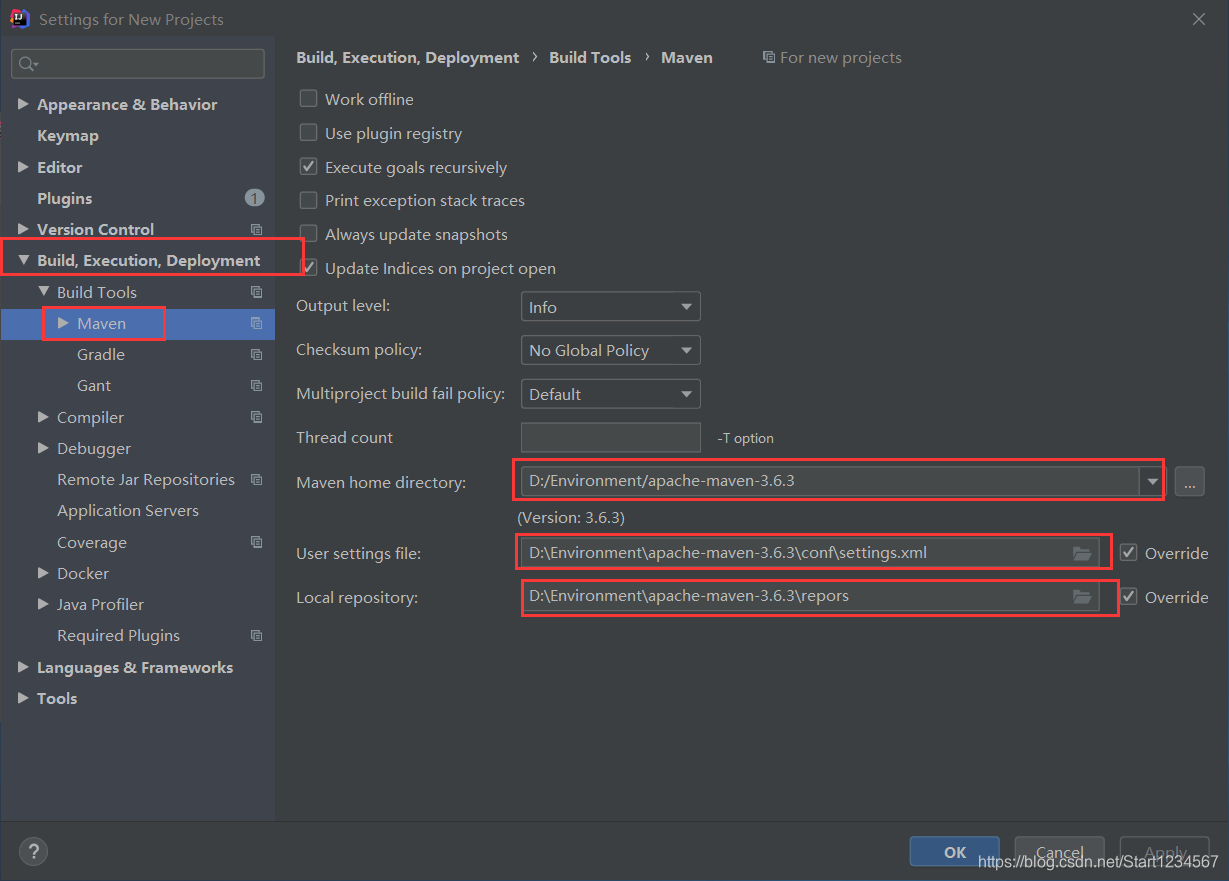This screenshot has width=1229, height=881.
Task: Enable Print exception stack traces
Action: [x=308, y=200]
